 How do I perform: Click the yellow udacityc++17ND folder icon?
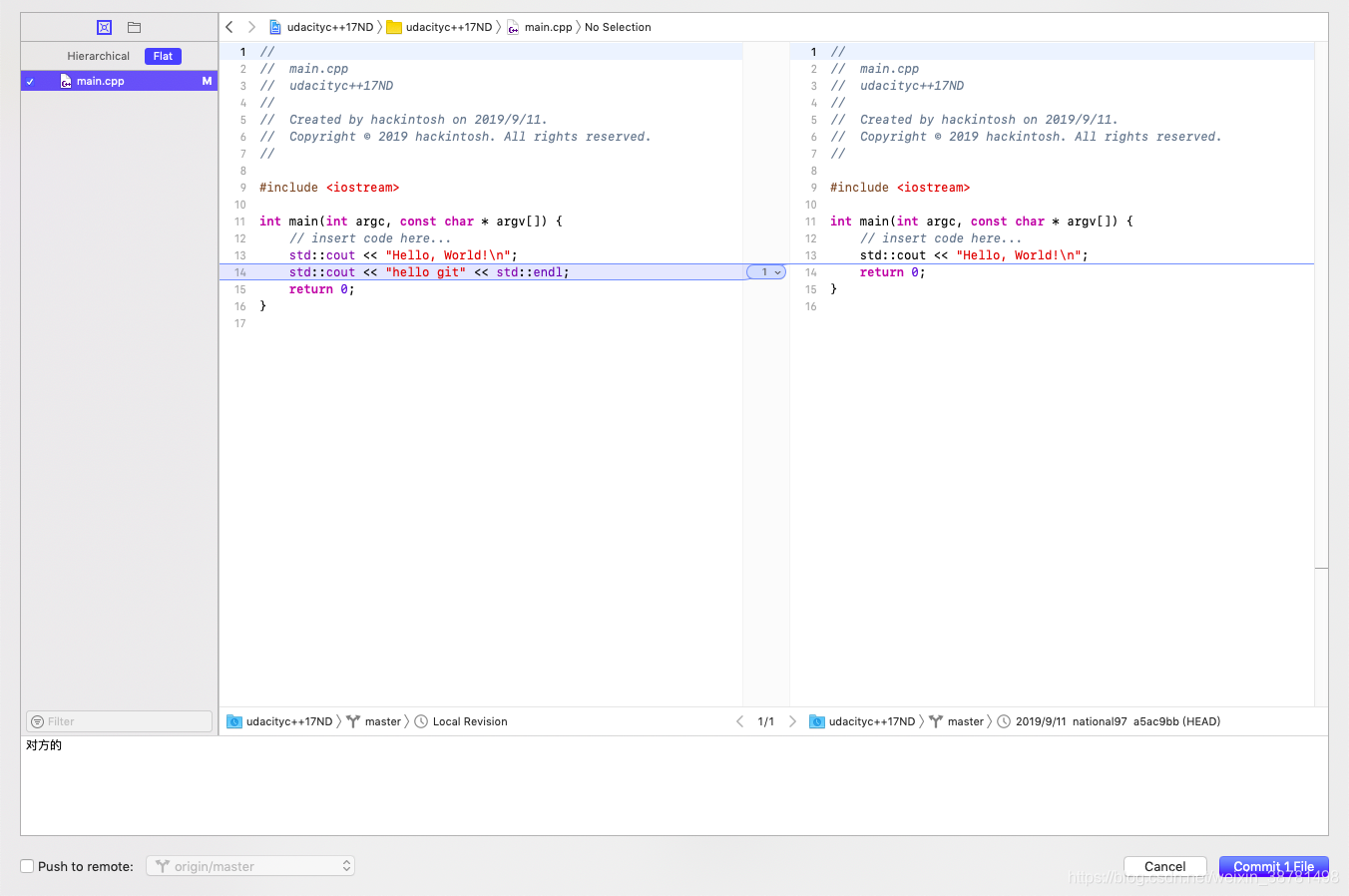click(x=394, y=27)
